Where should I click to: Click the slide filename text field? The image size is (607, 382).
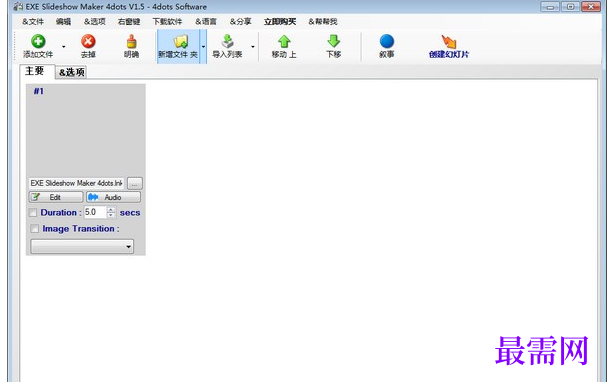click(x=77, y=183)
